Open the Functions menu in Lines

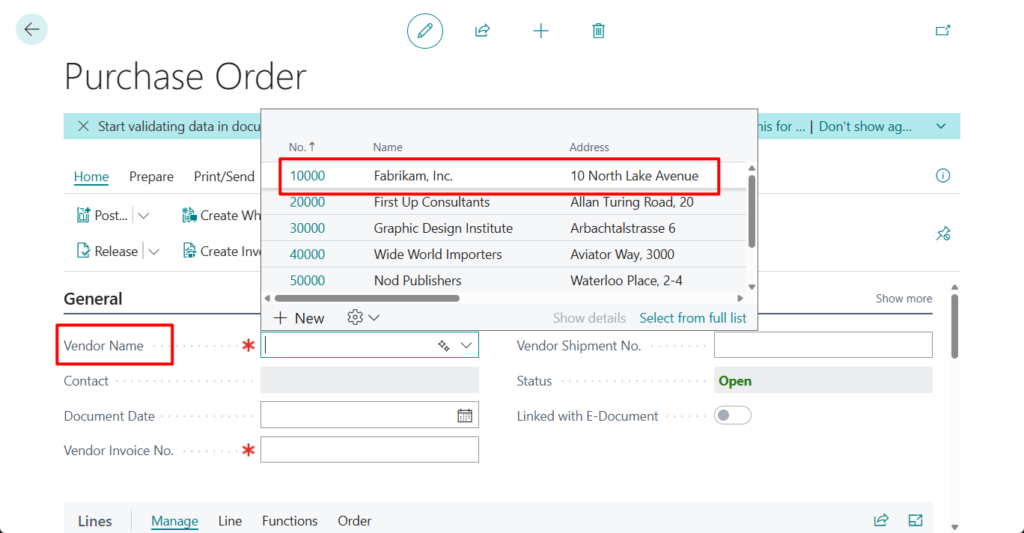click(289, 521)
